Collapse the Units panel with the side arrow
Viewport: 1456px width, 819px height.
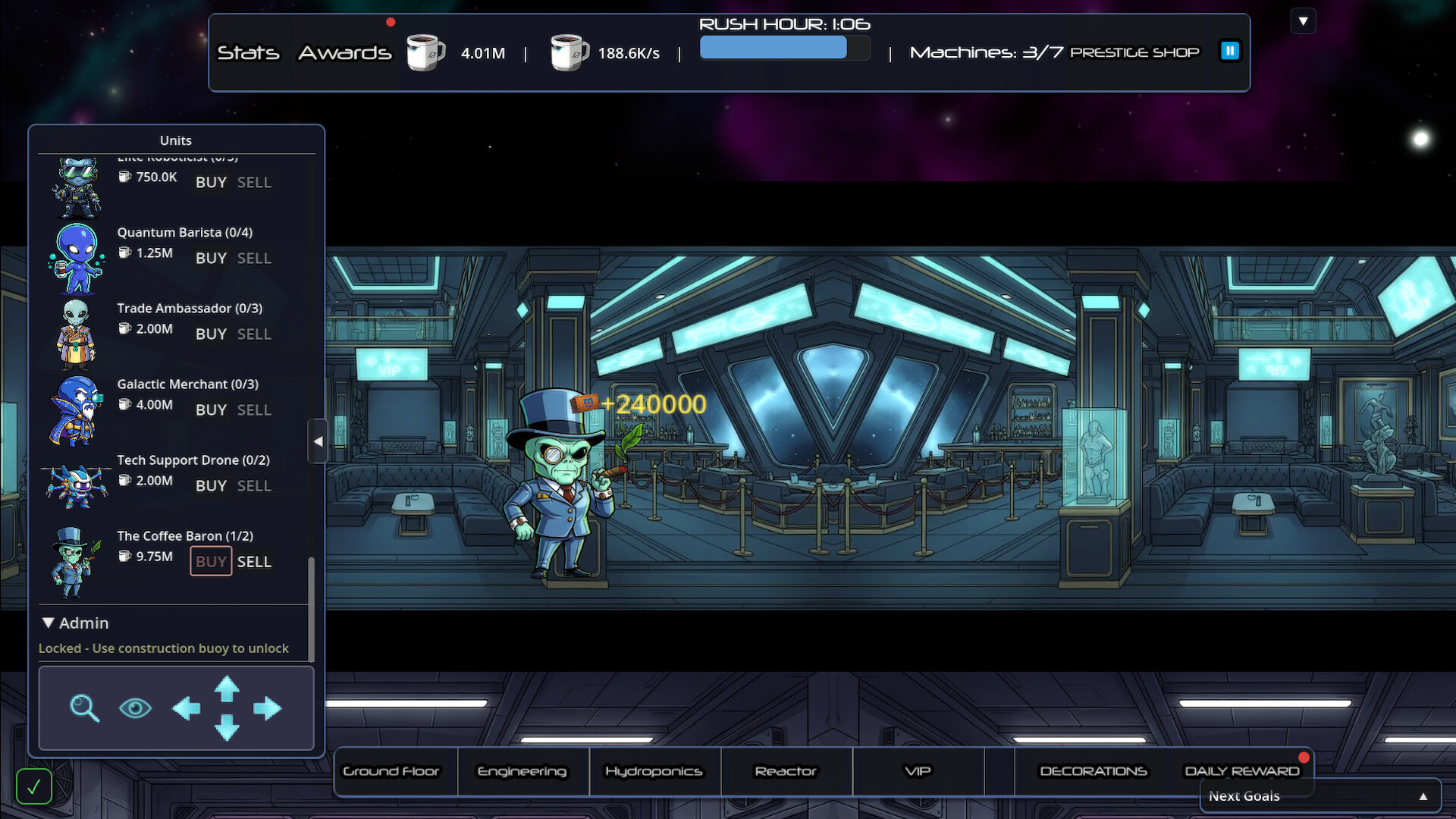pos(318,441)
